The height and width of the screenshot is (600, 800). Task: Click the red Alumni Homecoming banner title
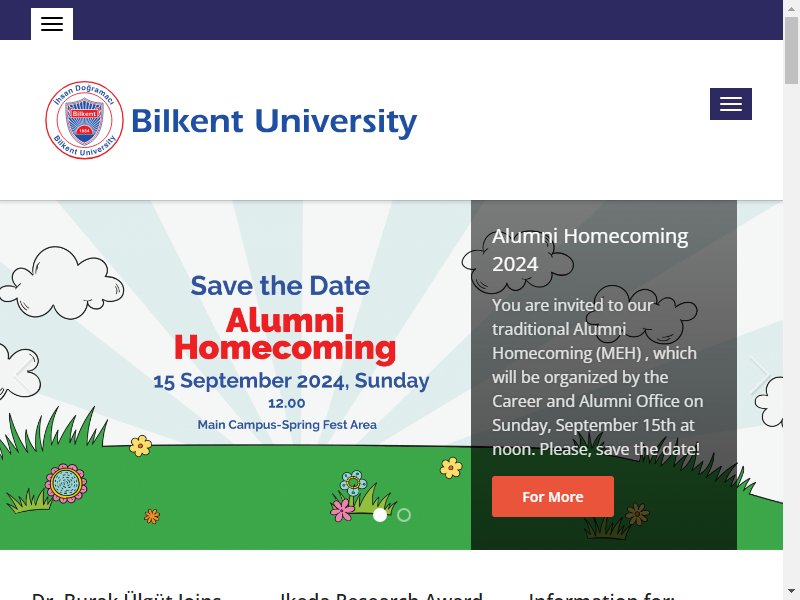tap(285, 334)
